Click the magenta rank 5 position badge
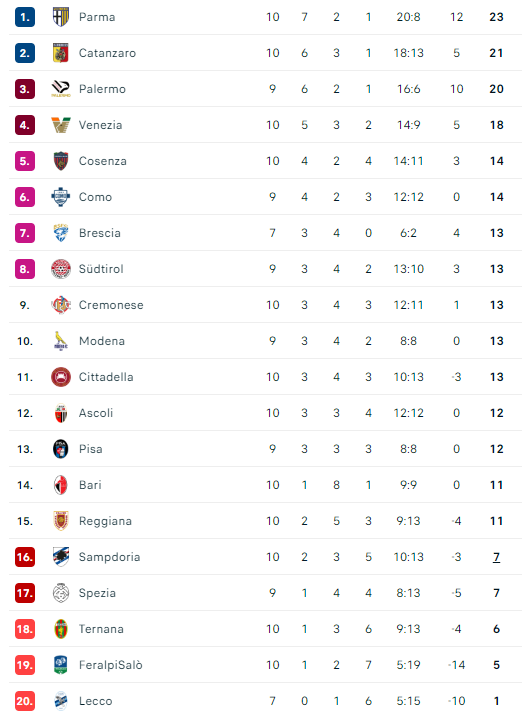 (25, 161)
